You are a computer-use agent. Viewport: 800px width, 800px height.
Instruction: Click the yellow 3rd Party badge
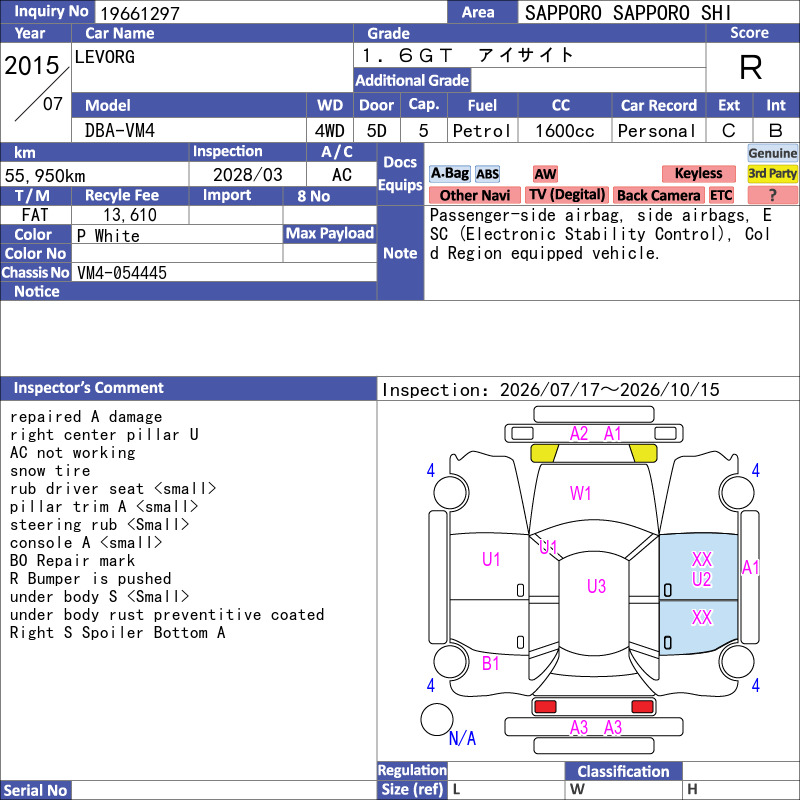click(772, 173)
